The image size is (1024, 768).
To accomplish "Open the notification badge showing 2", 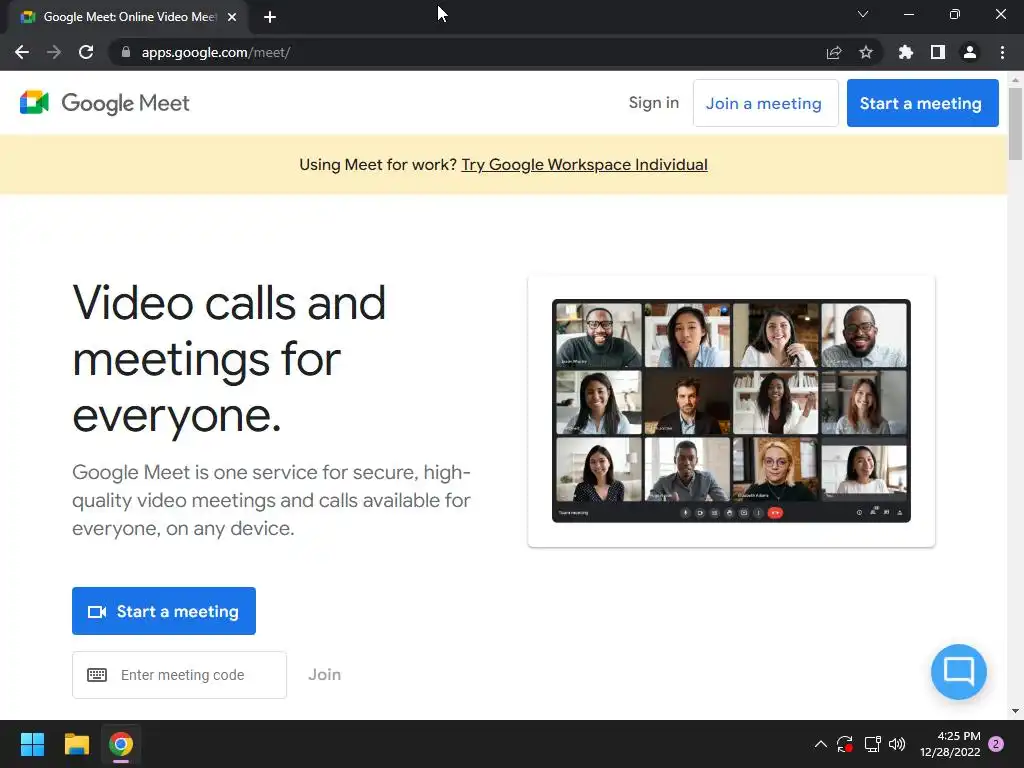I will pos(996,744).
